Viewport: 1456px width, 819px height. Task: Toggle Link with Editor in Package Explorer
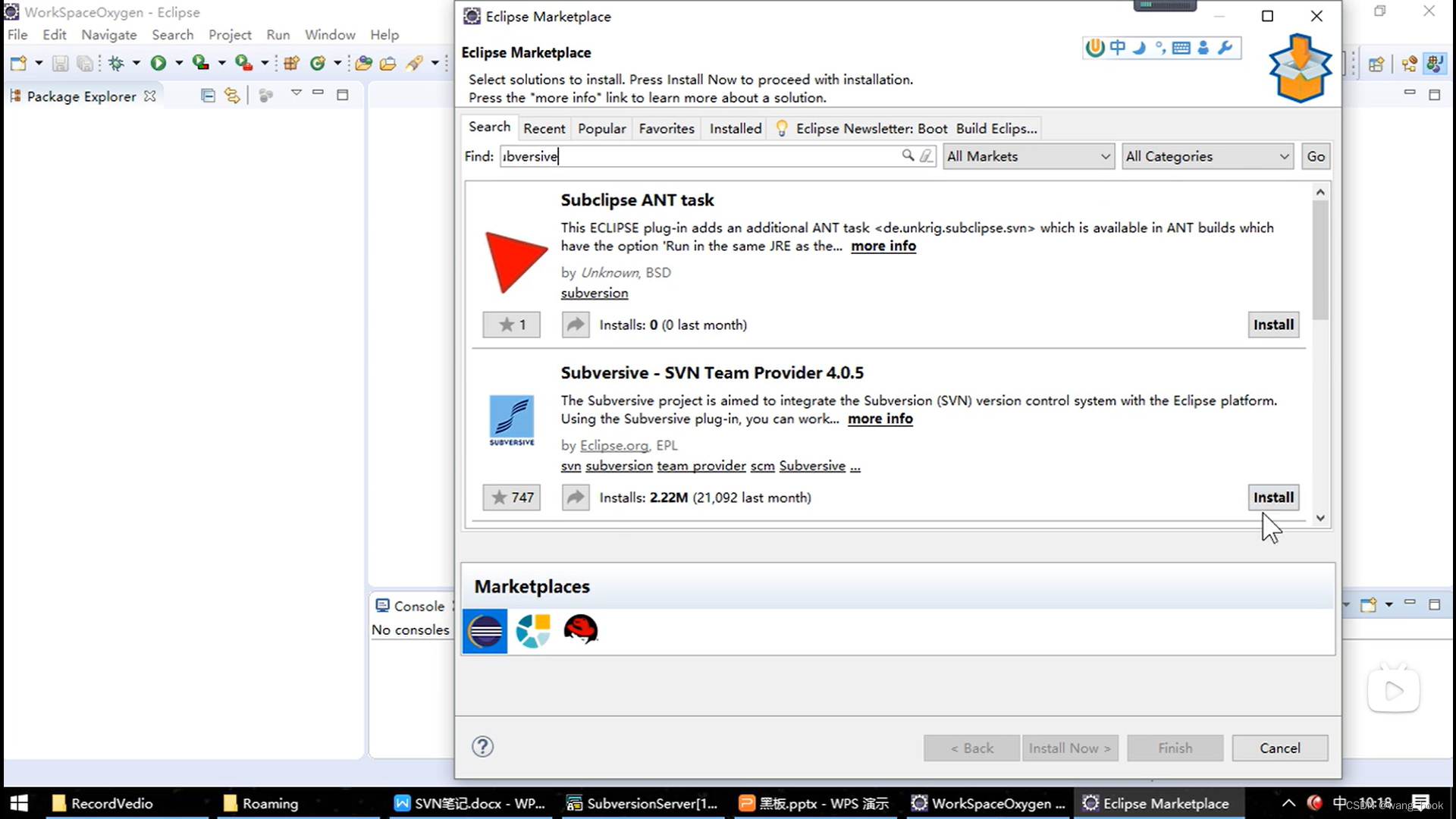coord(232,96)
